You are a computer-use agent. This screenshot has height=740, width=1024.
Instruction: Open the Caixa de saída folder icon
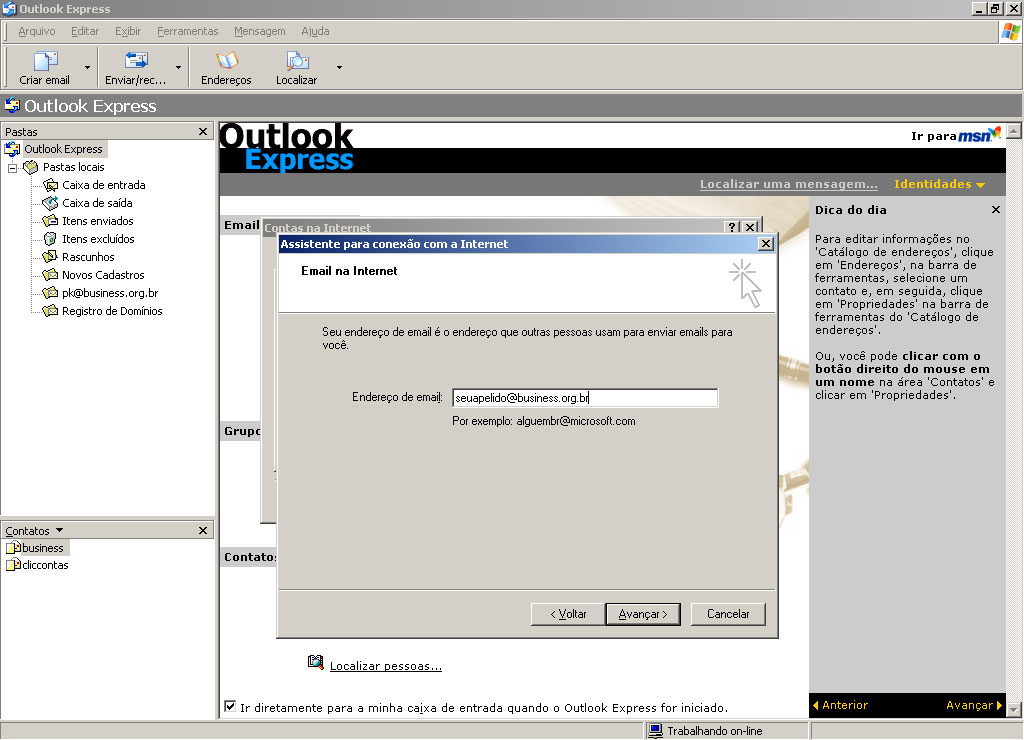tap(50, 203)
